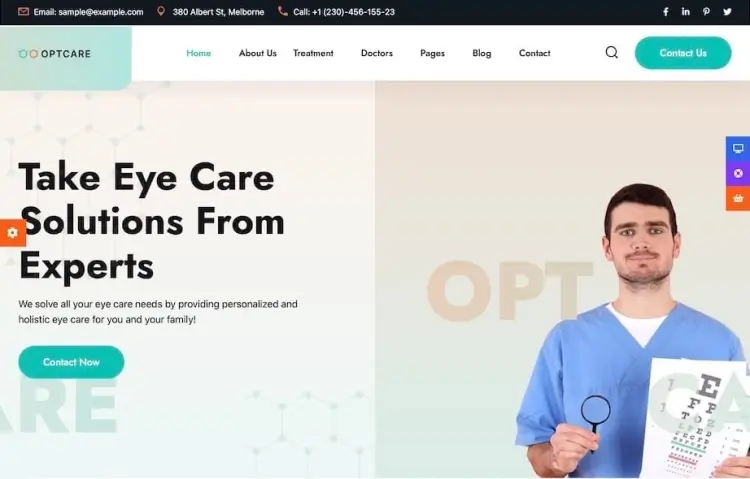750x479 pixels.
Task: Click the OPTCARE logo
Action: tap(55, 54)
